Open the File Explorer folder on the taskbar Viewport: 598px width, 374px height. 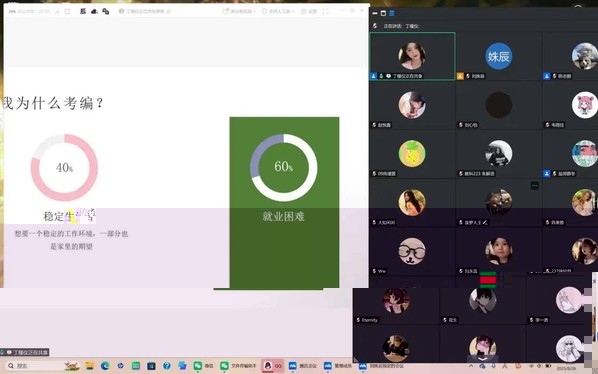[90, 366]
